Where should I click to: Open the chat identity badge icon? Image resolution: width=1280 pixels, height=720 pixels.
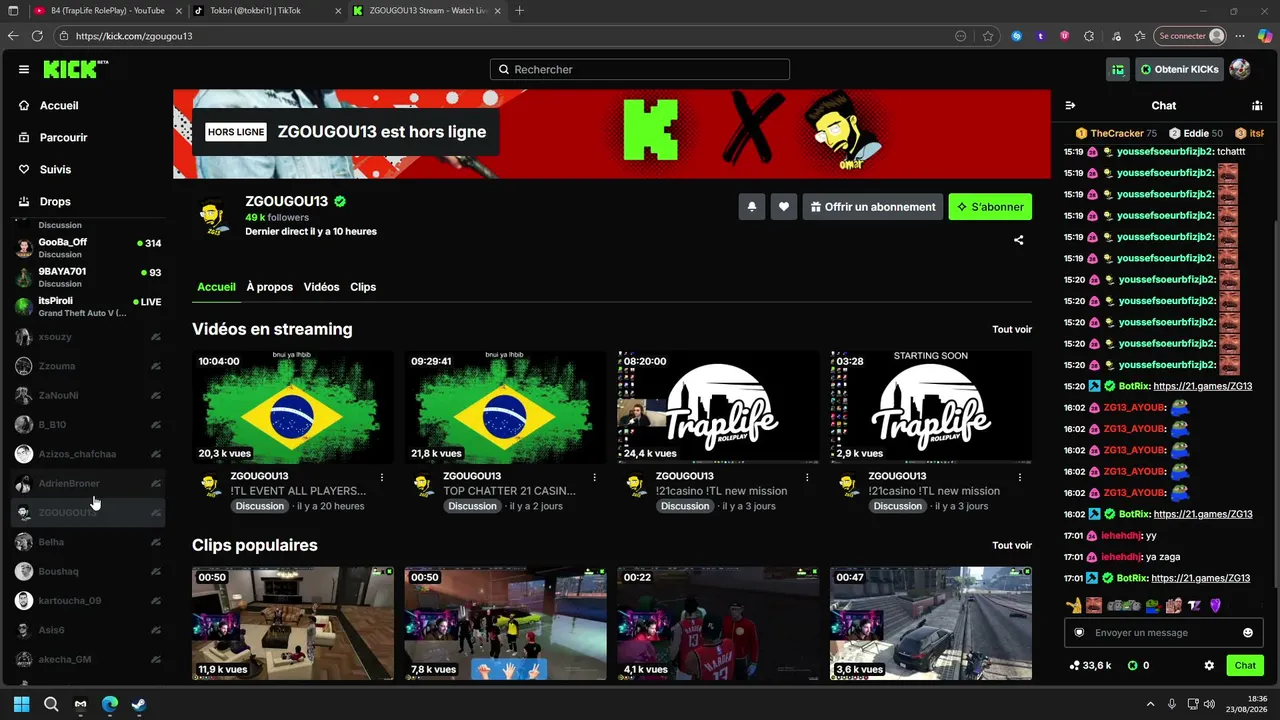tap(1079, 633)
